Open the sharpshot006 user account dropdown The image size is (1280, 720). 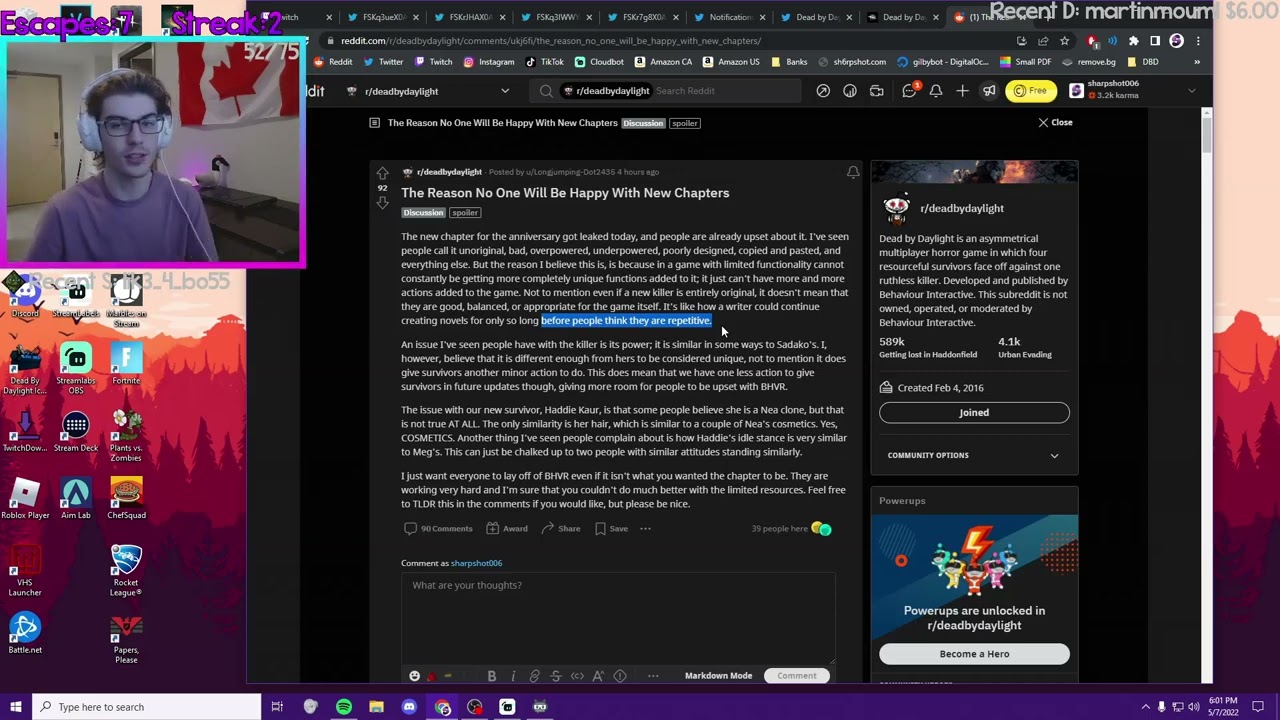pyautogui.click(x=1132, y=91)
